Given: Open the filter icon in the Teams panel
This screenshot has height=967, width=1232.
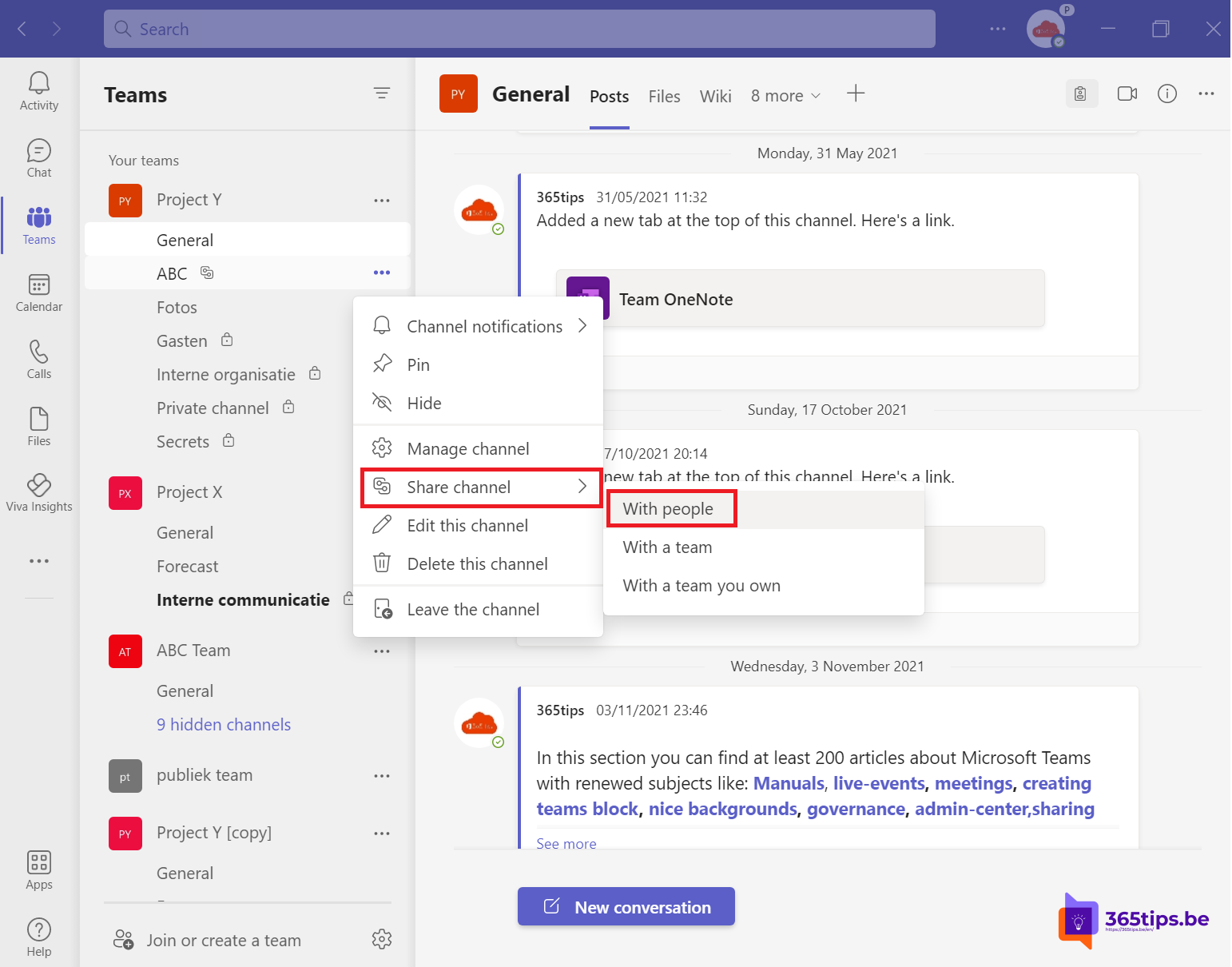Looking at the screenshot, I should (382, 94).
